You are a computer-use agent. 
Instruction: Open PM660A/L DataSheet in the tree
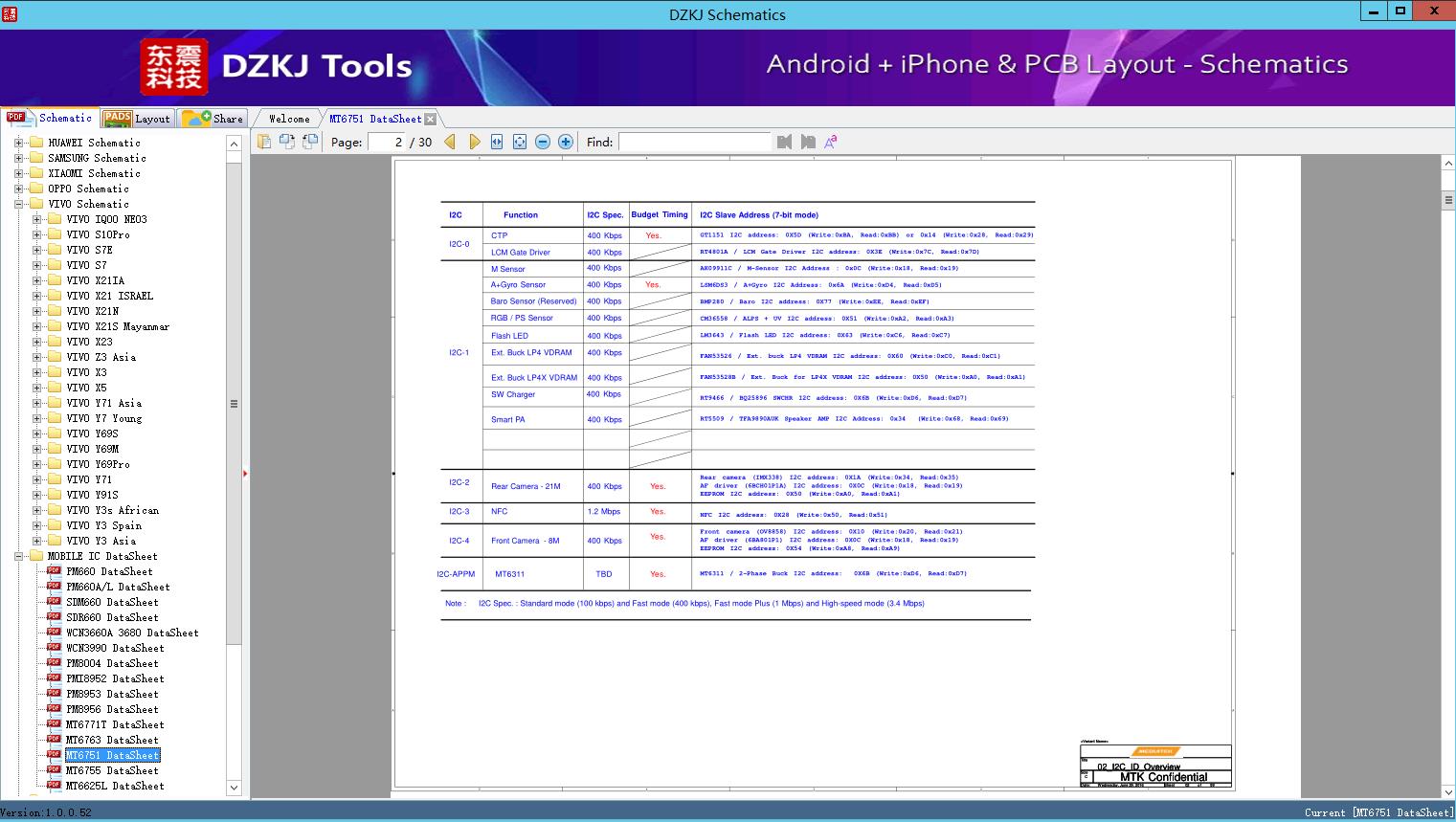pyautogui.click(x=118, y=587)
